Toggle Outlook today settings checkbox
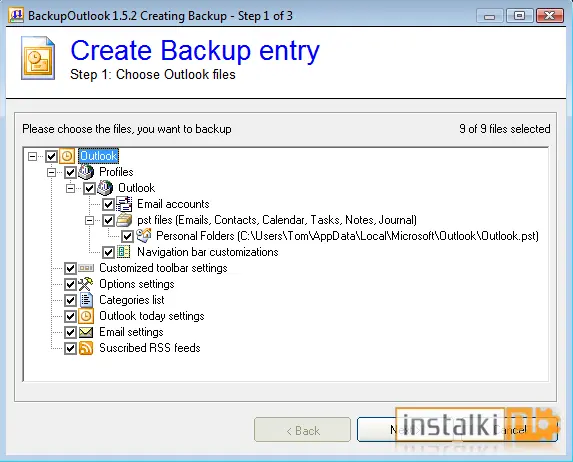 pos(70,316)
